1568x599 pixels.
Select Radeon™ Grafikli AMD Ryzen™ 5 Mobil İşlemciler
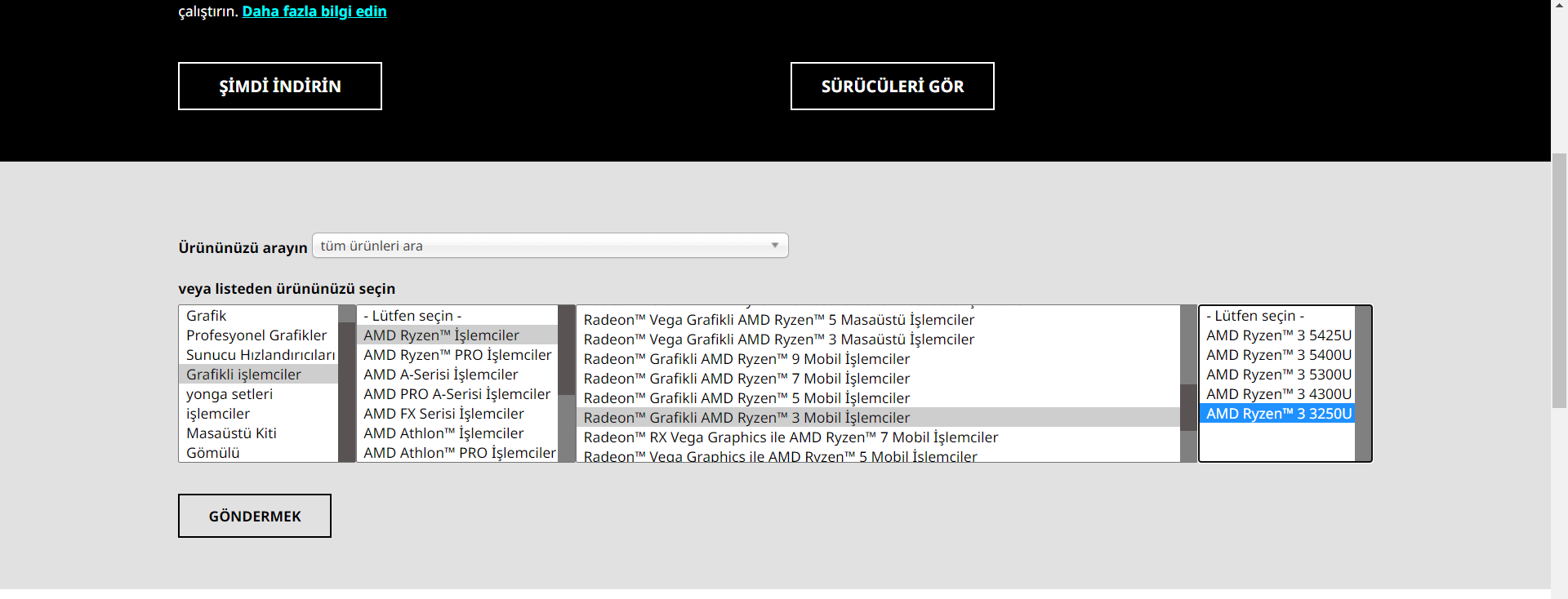tap(879, 398)
